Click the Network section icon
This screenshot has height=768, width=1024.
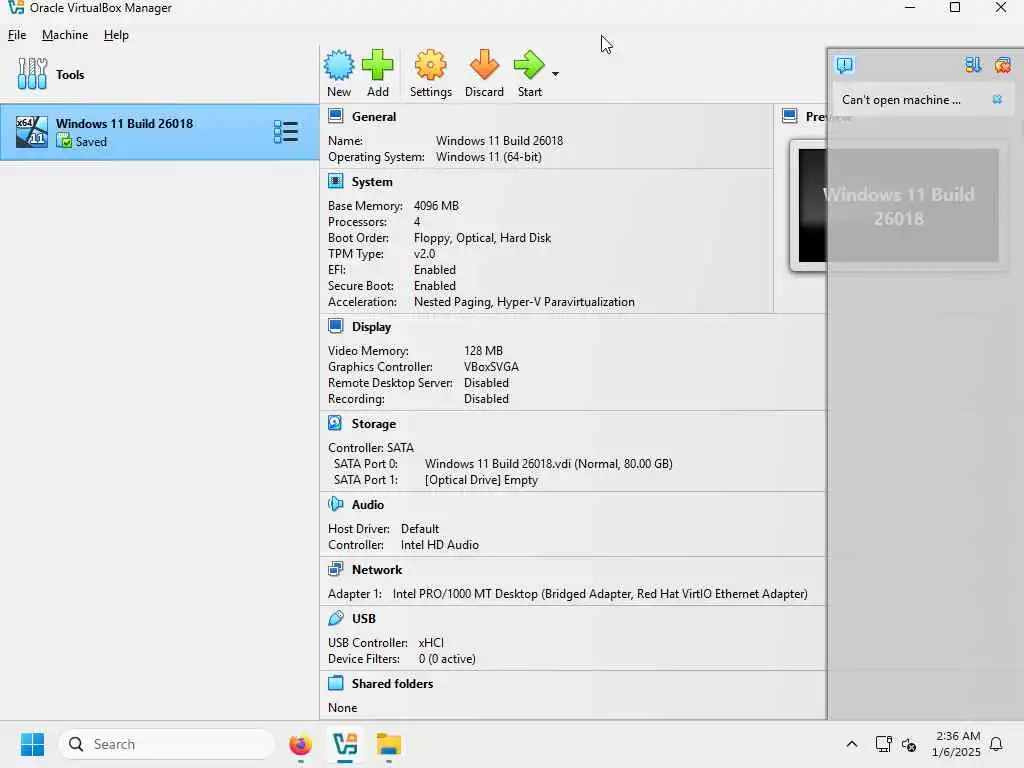[x=336, y=569]
